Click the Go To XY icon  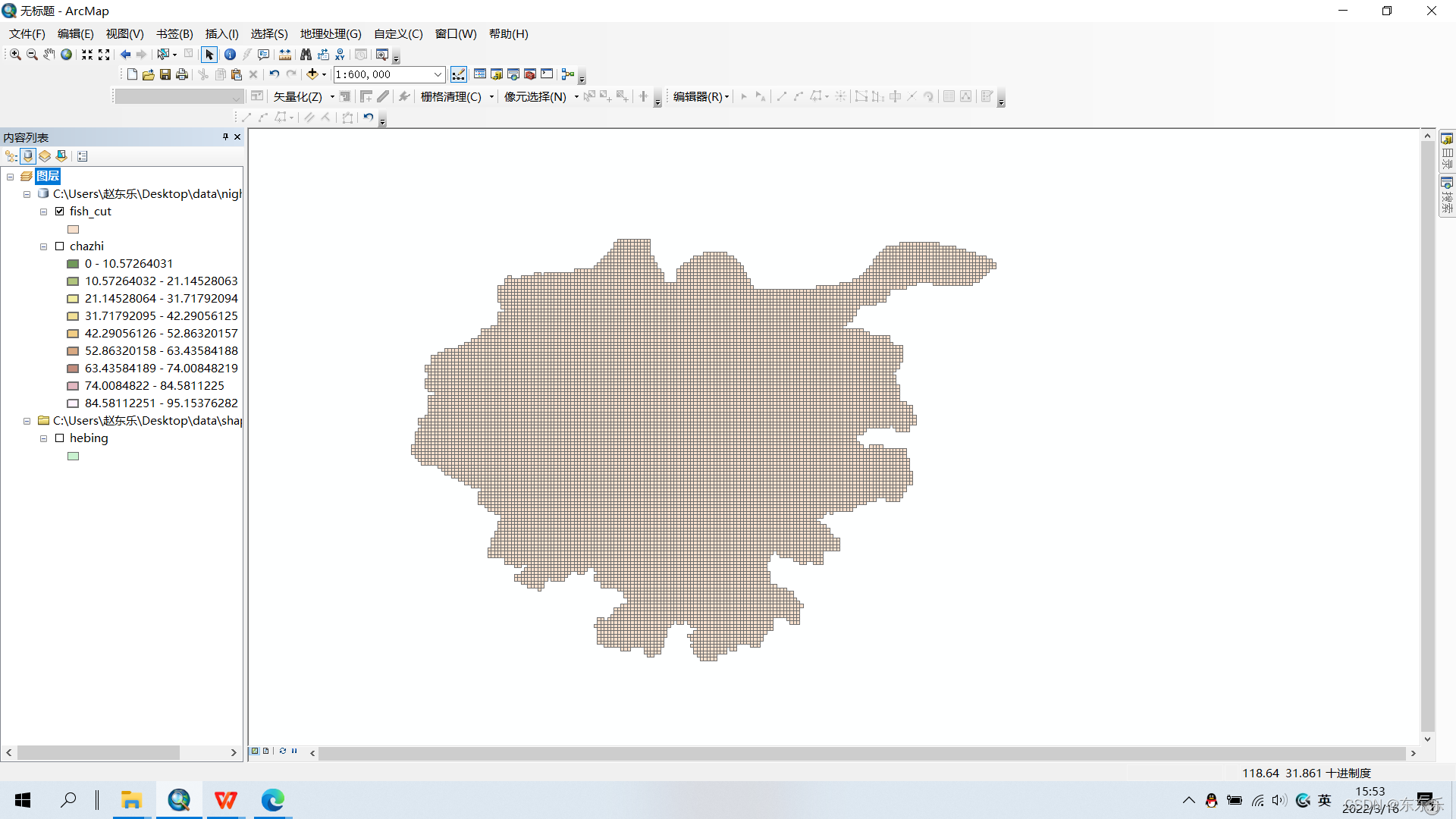[340, 55]
